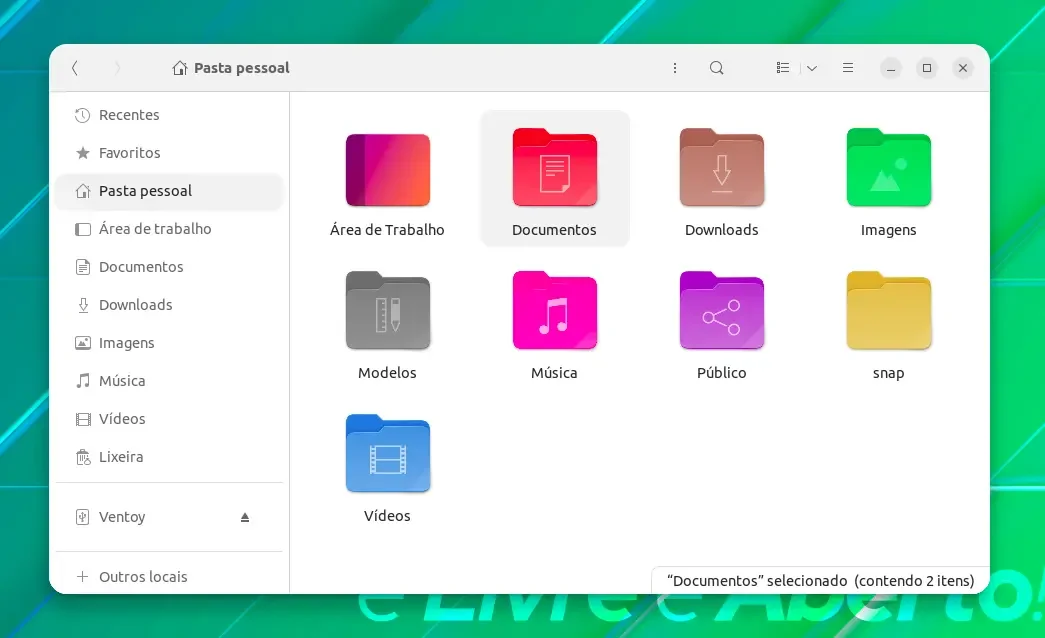Click Recentes label in sidebar
The image size is (1045, 638).
pyautogui.click(x=129, y=115)
